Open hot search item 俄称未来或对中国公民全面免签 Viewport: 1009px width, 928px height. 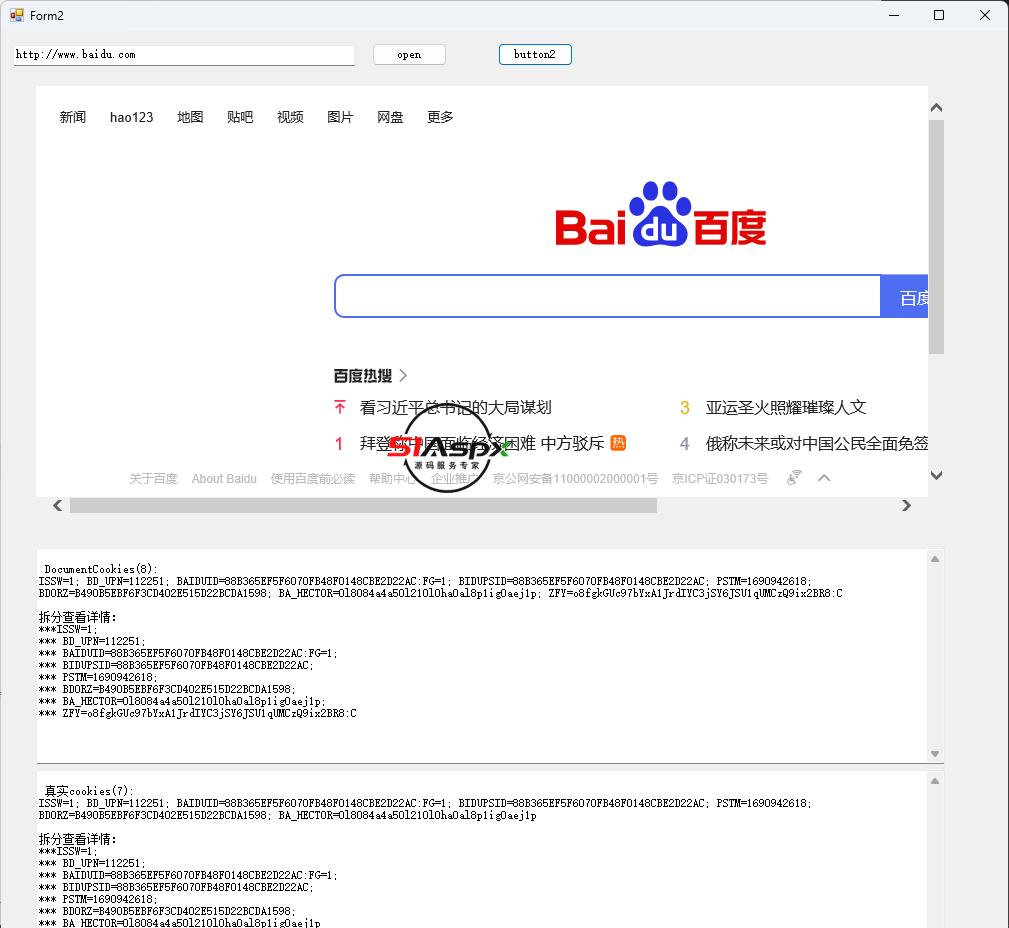tap(817, 443)
